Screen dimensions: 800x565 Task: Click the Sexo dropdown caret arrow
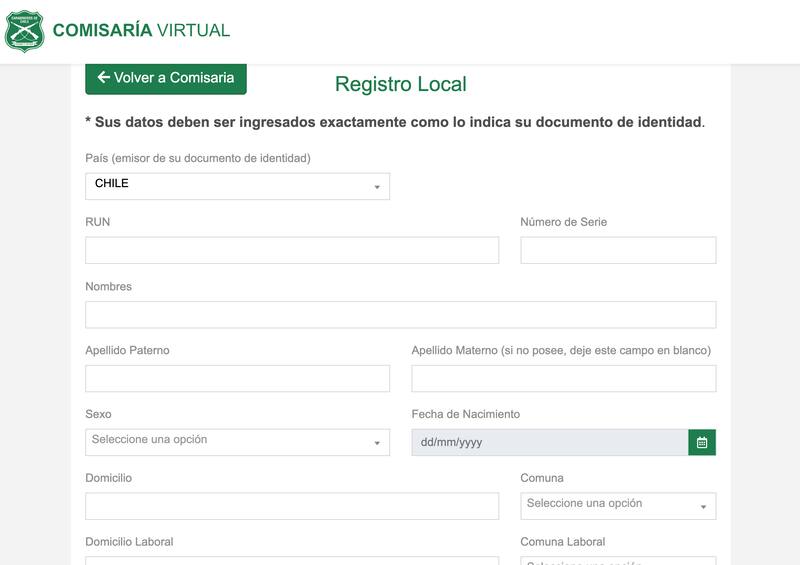coord(377,443)
